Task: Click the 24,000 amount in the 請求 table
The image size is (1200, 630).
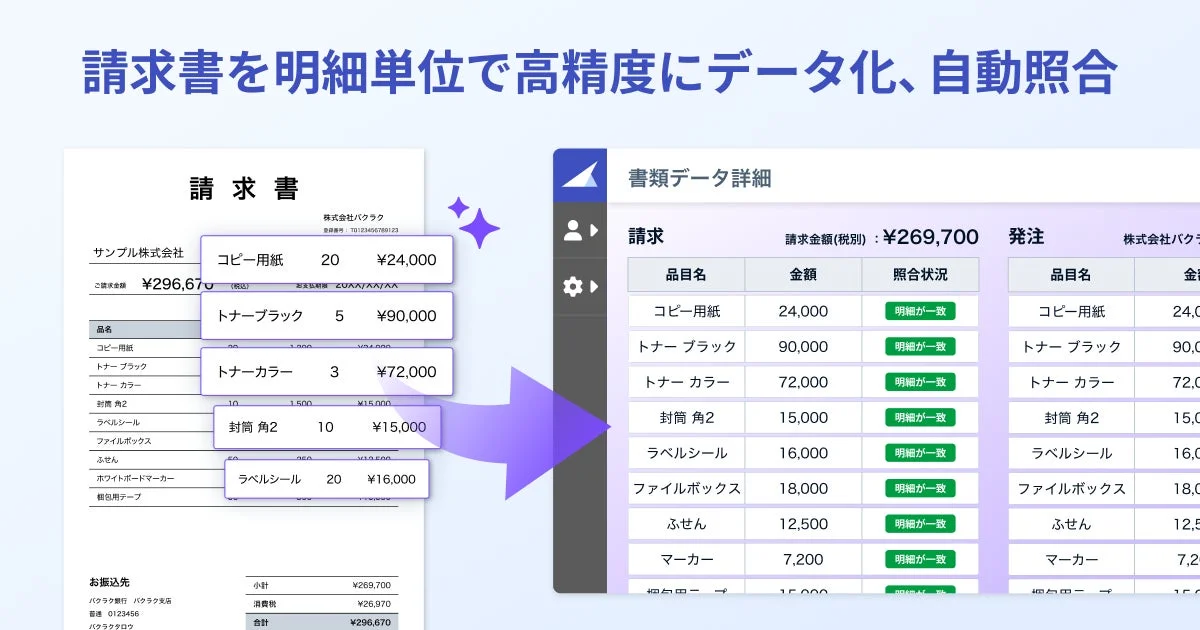Action: (803, 311)
